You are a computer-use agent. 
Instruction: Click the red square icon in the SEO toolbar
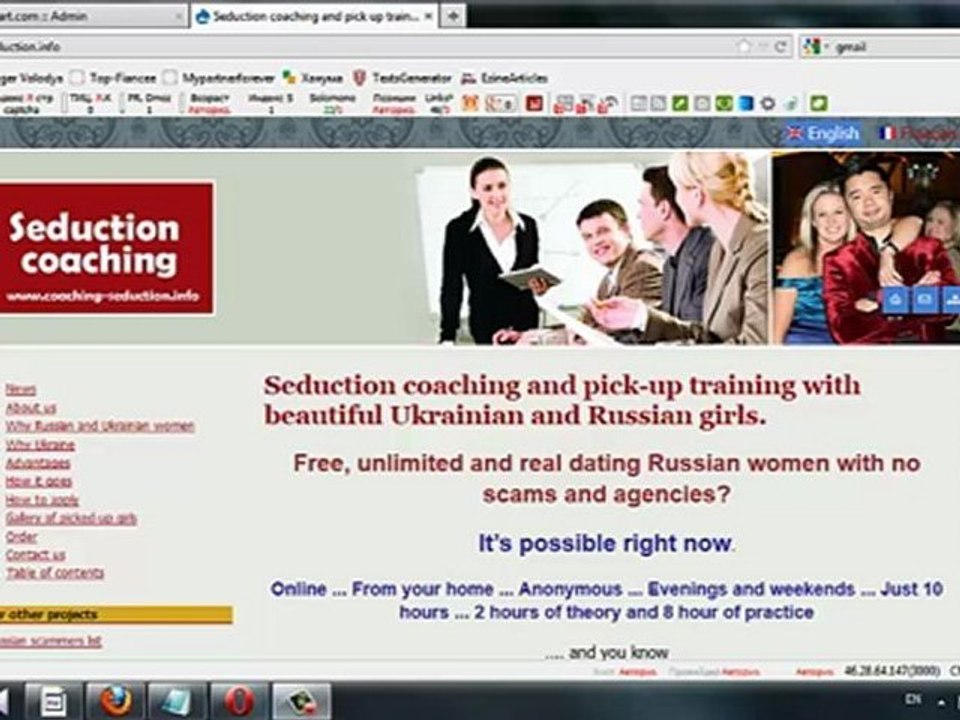534,103
